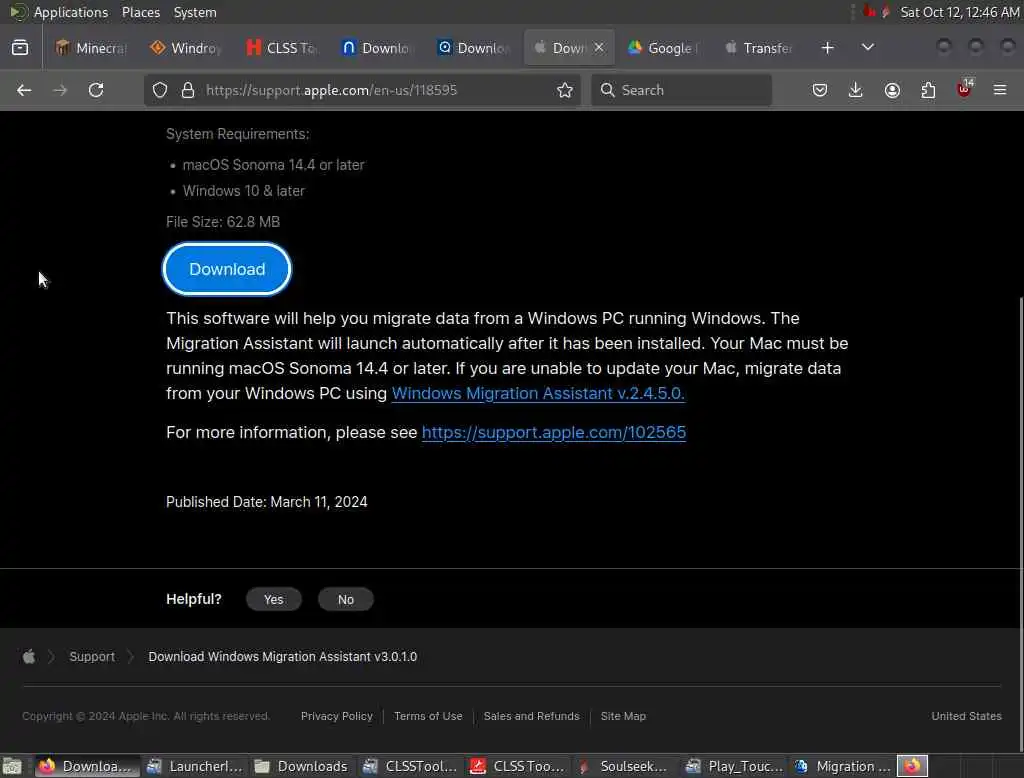Switch to the CLSS Tool tab
The image size is (1024, 778).
282,48
